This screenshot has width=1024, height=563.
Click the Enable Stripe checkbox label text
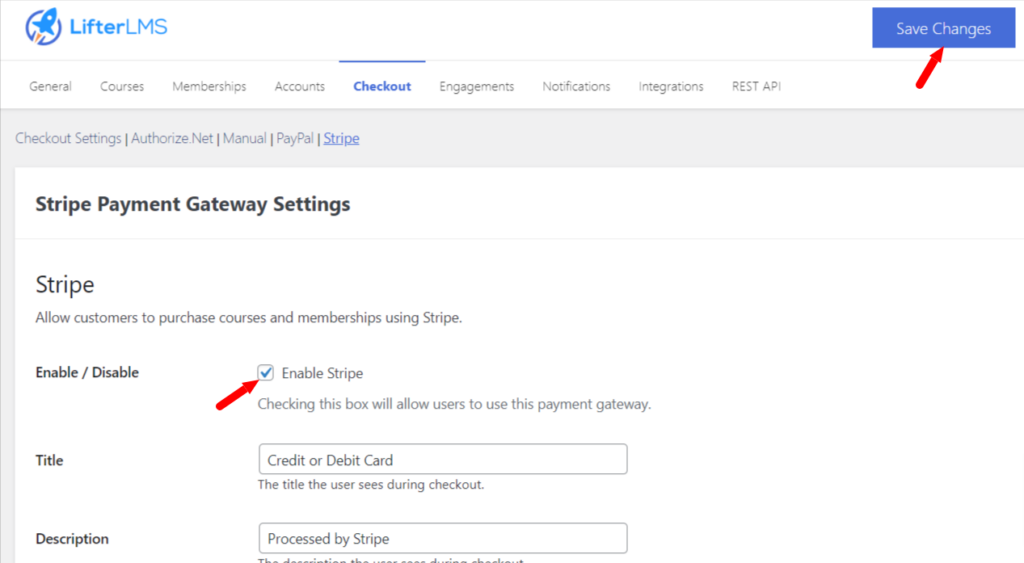322,373
